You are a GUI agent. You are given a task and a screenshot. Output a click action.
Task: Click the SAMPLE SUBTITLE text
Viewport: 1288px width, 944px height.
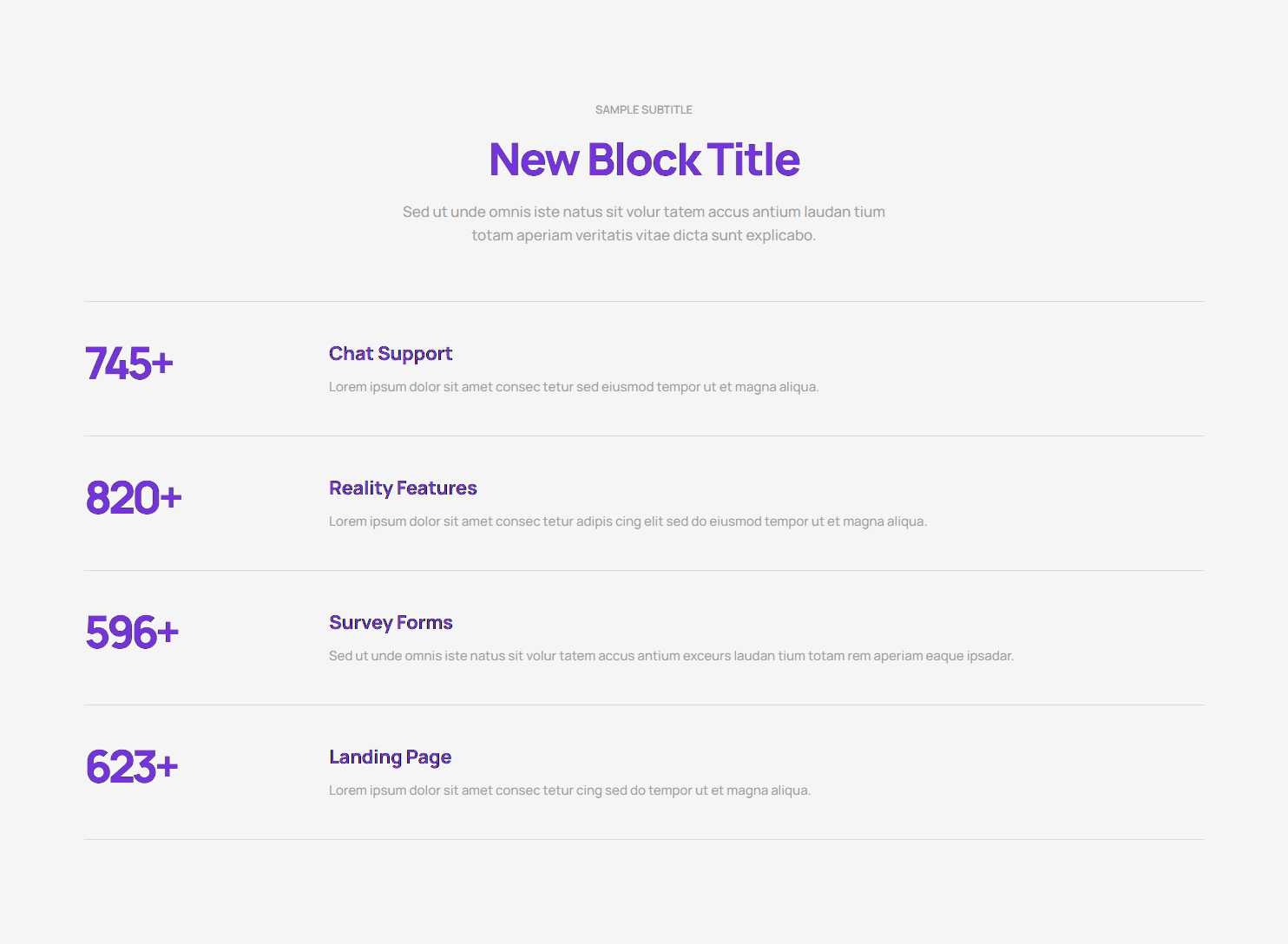click(643, 110)
